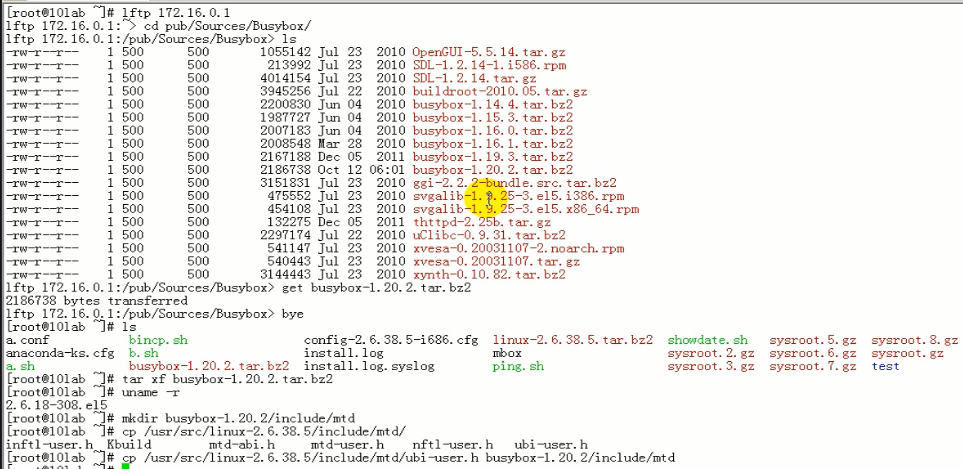Image resolution: width=963 pixels, height=469 pixels.
Task: Click the 'Mar 28' date in the listing
Action: tap(340, 144)
